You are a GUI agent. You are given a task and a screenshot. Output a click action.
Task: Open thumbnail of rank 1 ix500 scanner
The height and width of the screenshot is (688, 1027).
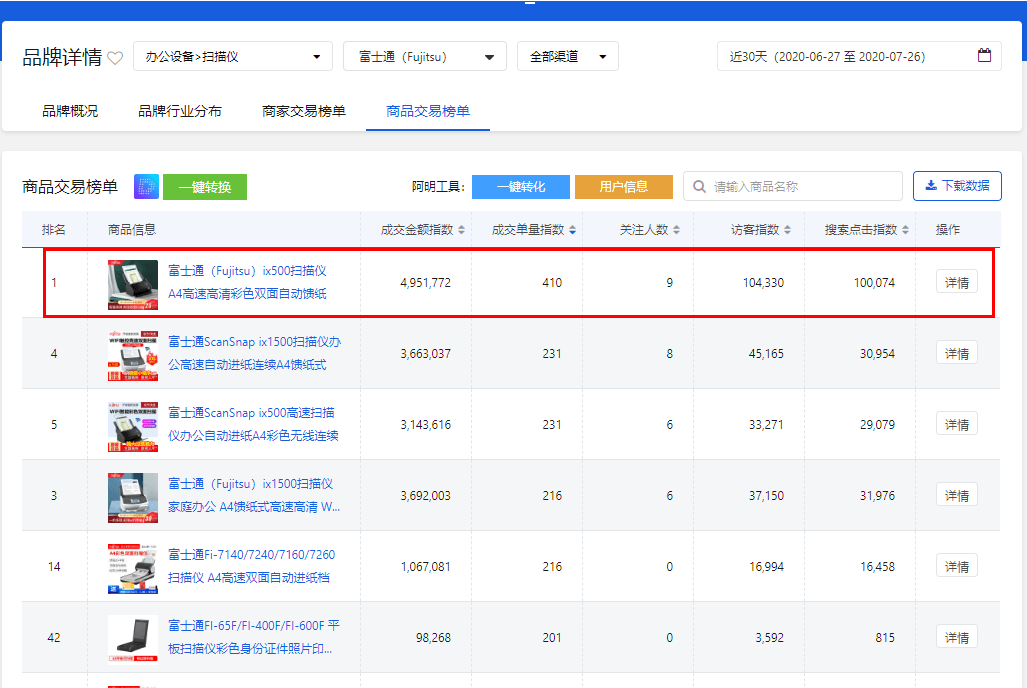click(133, 284)
